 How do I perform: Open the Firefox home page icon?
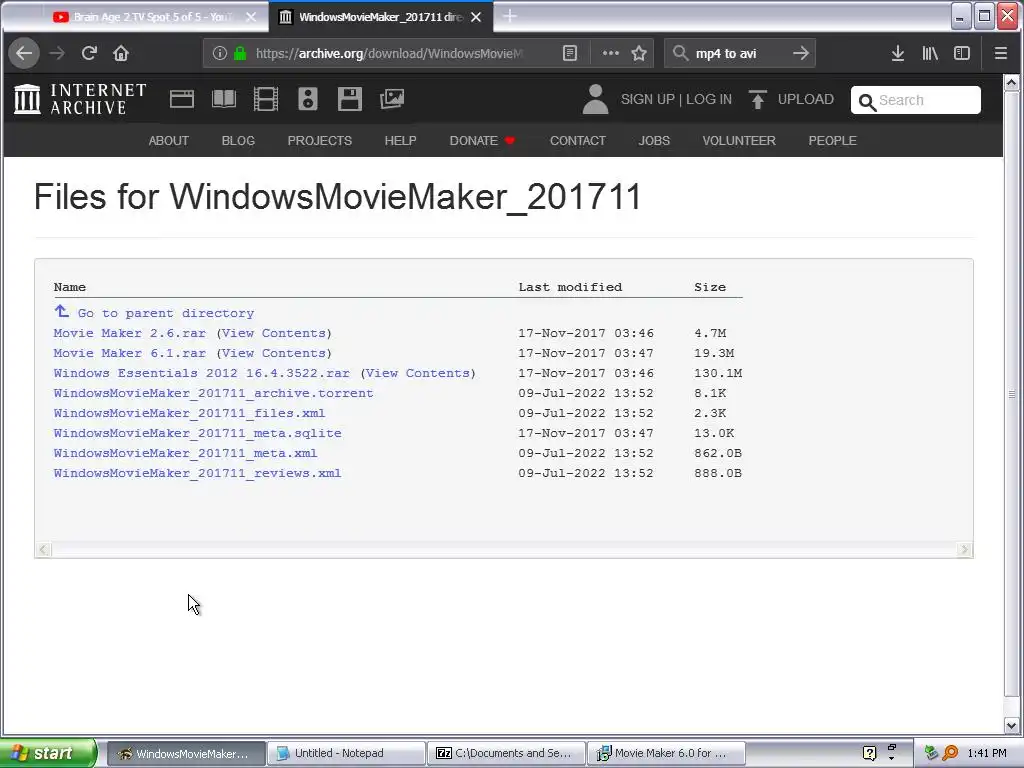tap(121, 53)
